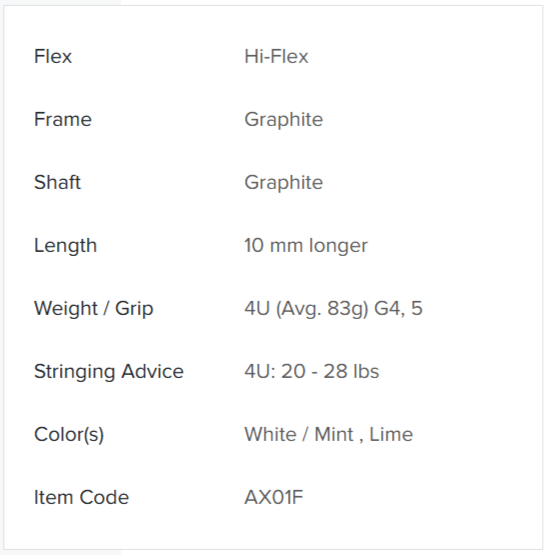Click the Length label
547x555 pixels.
pos(65,246)
